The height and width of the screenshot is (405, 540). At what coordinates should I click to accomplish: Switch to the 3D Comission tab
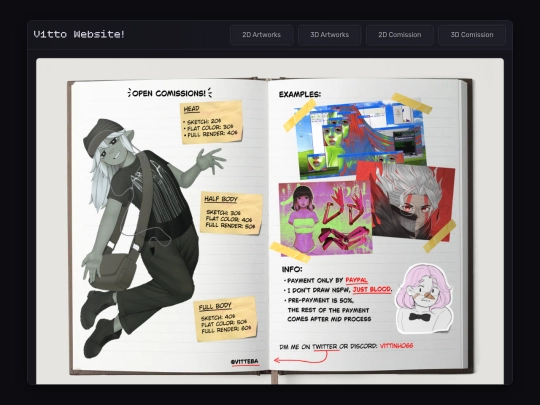(x=472, y=35)
